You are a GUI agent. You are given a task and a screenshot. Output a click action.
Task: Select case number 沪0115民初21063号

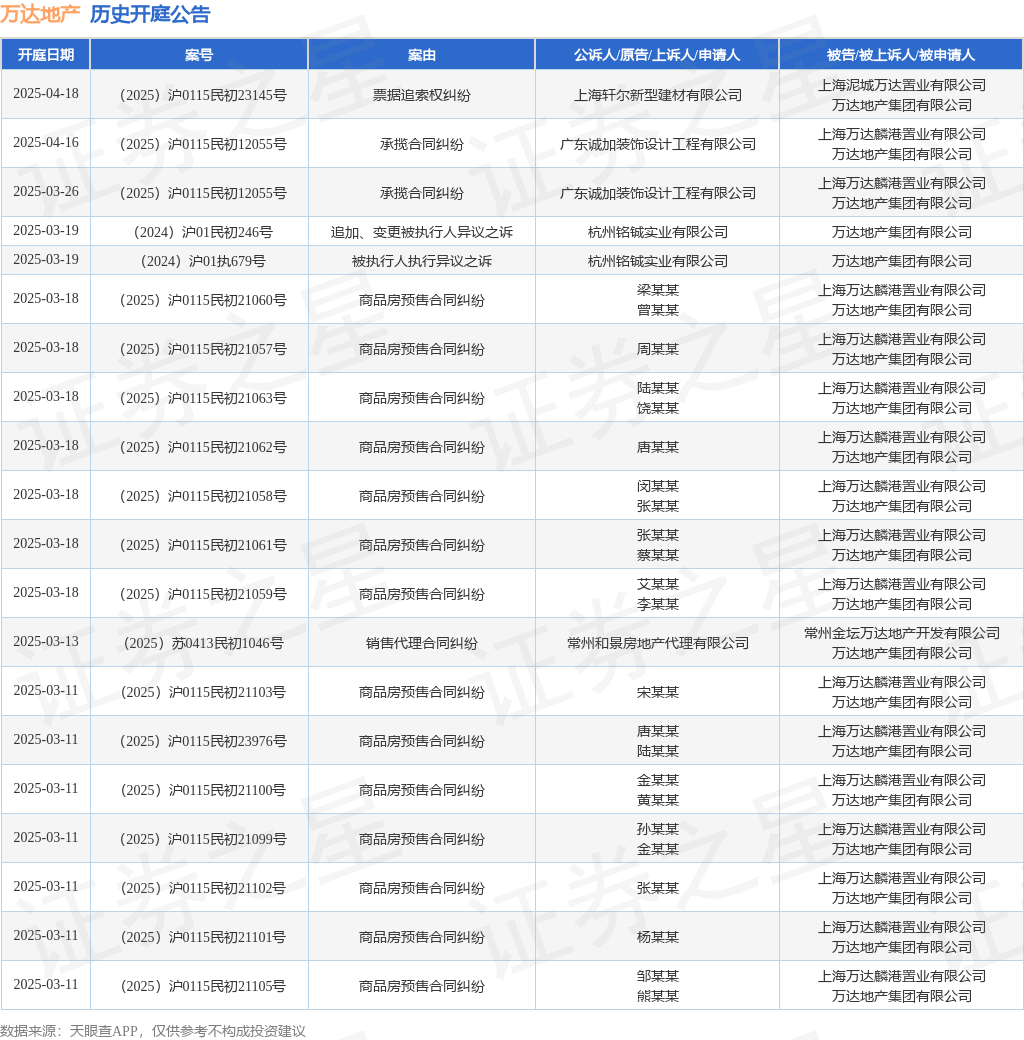(203, 398)
